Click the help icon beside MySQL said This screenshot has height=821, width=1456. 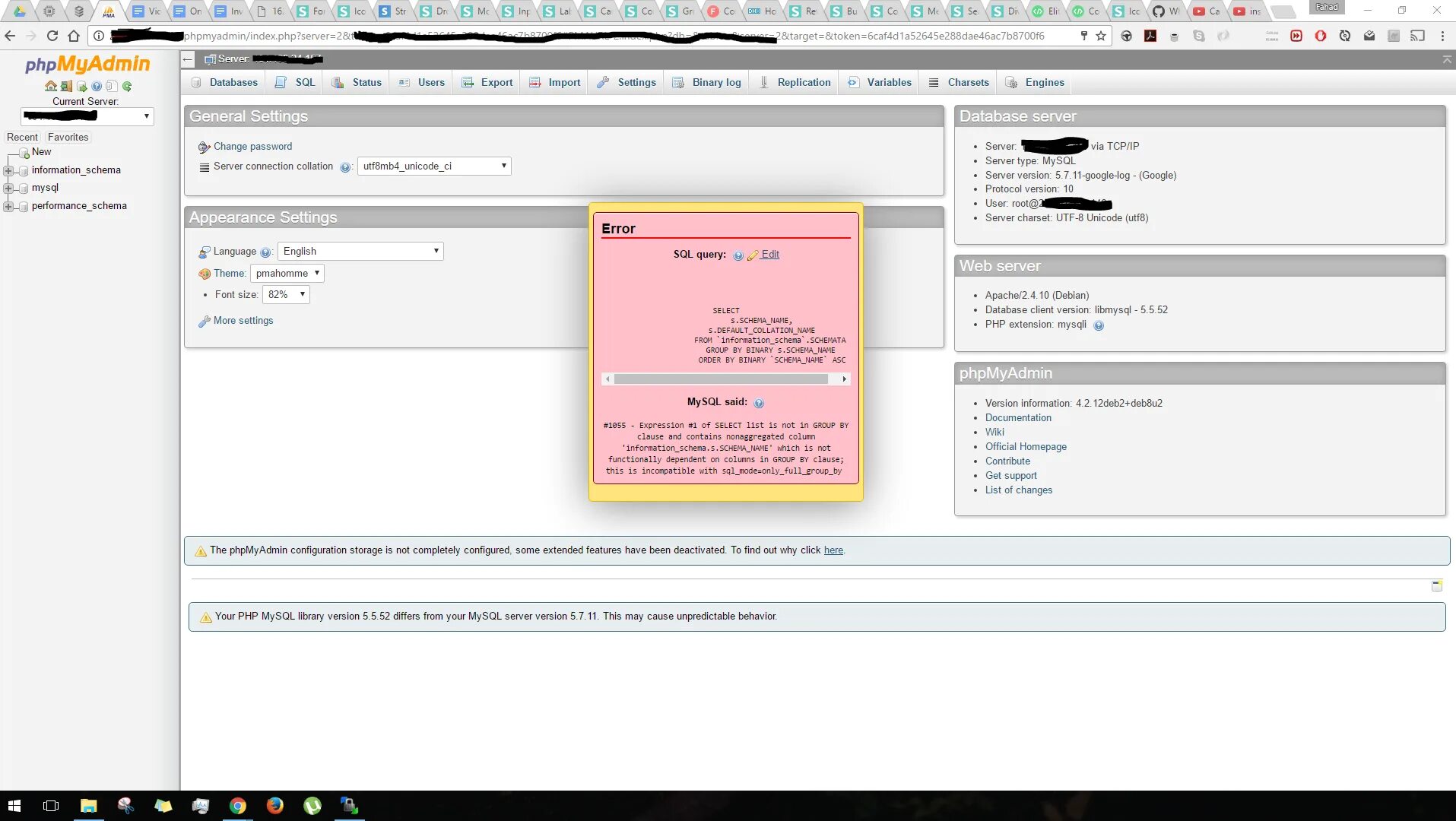(x=759, y=403)
